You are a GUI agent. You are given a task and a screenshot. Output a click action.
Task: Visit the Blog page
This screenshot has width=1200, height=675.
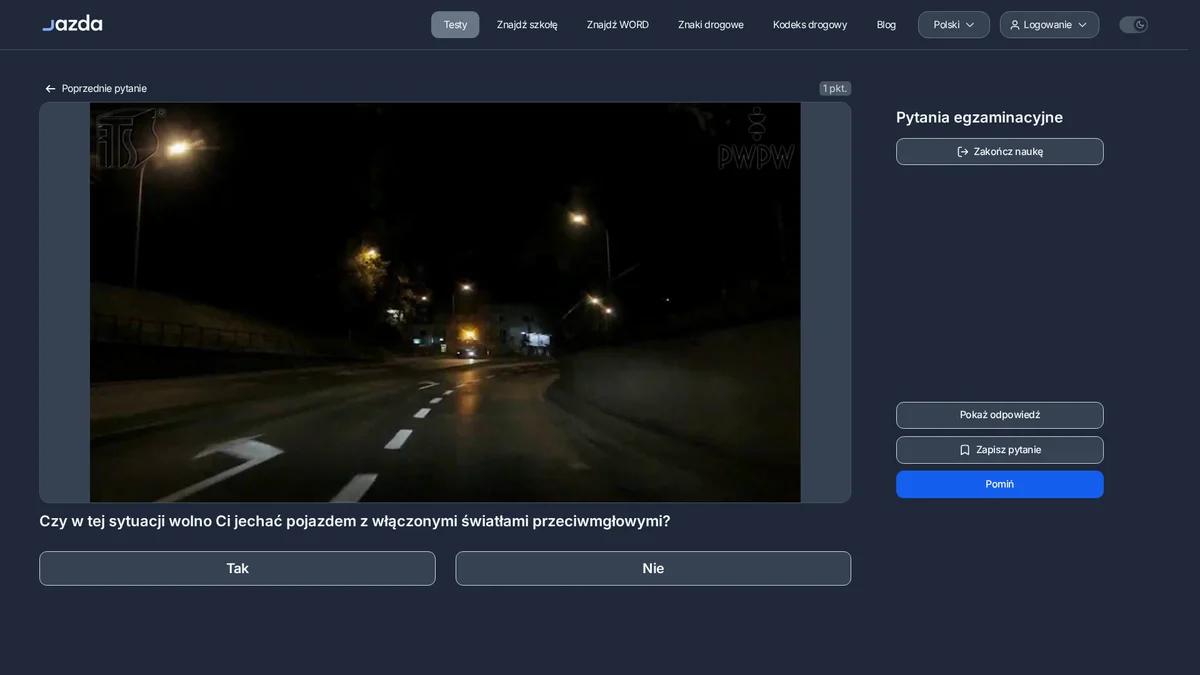click(x=886, y=25)
